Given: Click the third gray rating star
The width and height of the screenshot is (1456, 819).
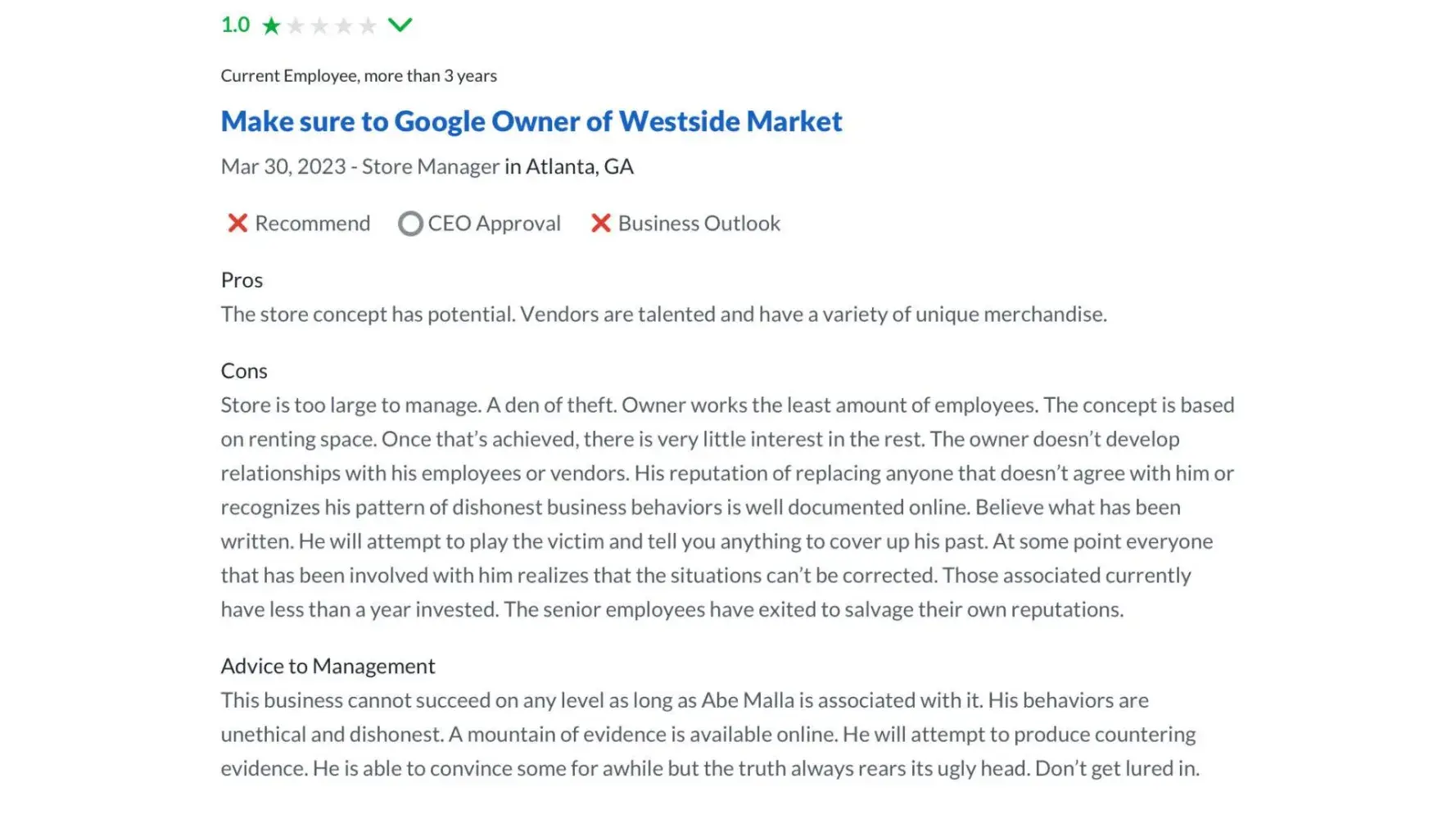Looking at the screenshot, I should point(320,26).
